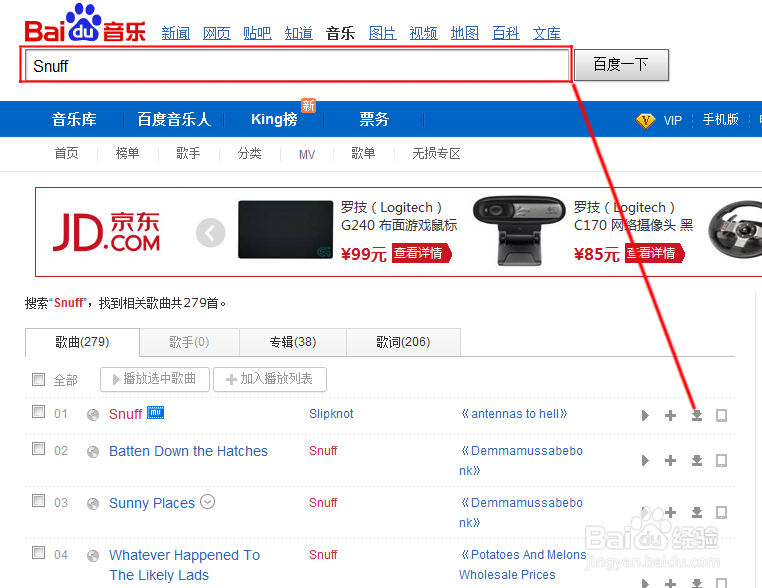Image resolution: width=762 pixels, height=588 pixels.
Task: Click the 加入播放列表 button
Action: 270,379
